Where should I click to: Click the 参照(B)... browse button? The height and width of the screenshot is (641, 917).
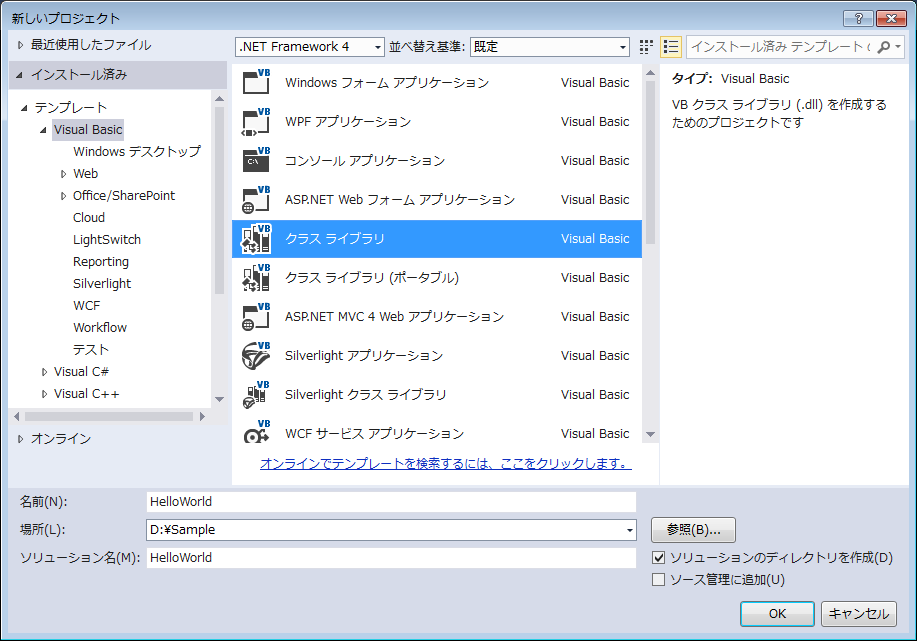pyautogui.click(x=693, y=530)
